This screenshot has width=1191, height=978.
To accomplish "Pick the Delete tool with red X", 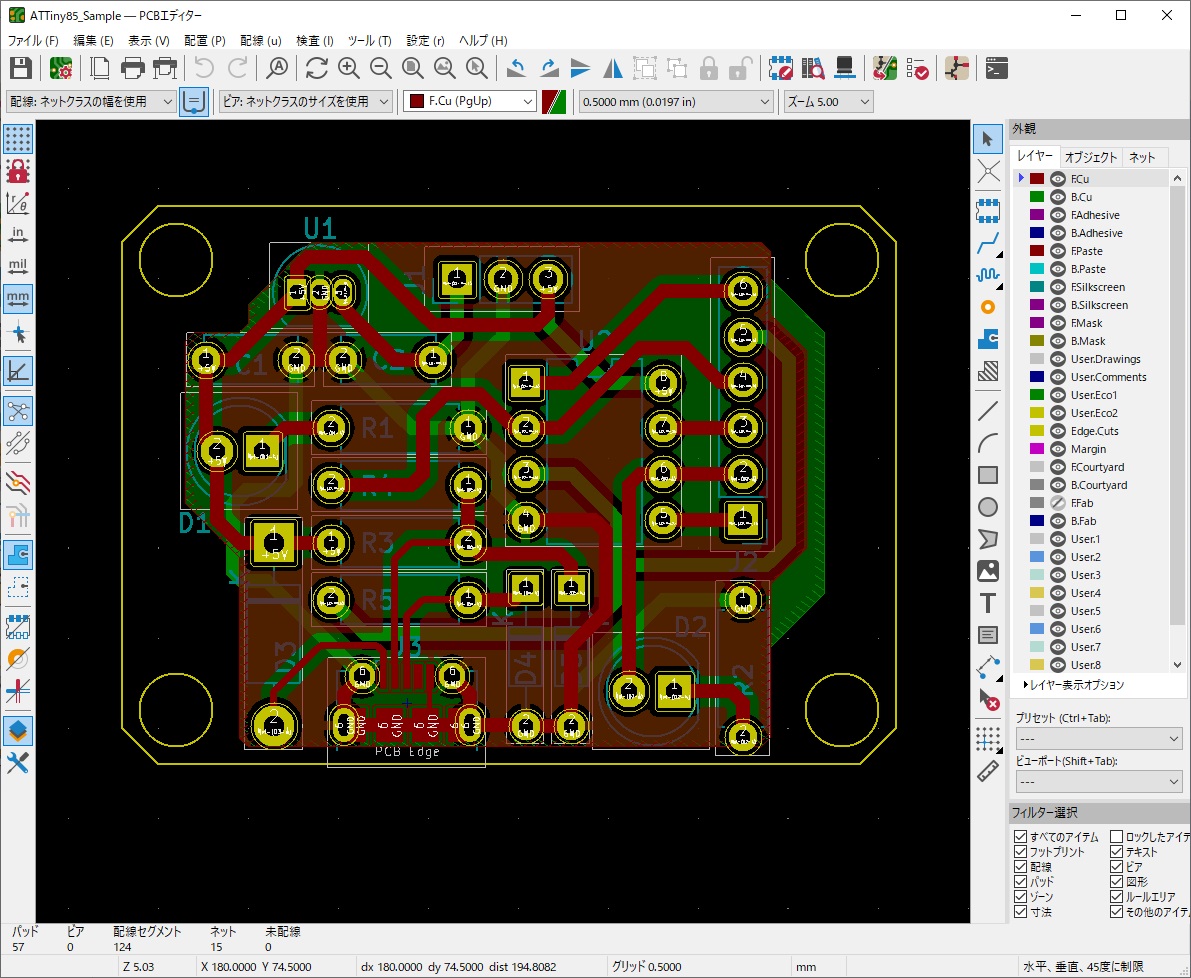I will click(987, 699).
